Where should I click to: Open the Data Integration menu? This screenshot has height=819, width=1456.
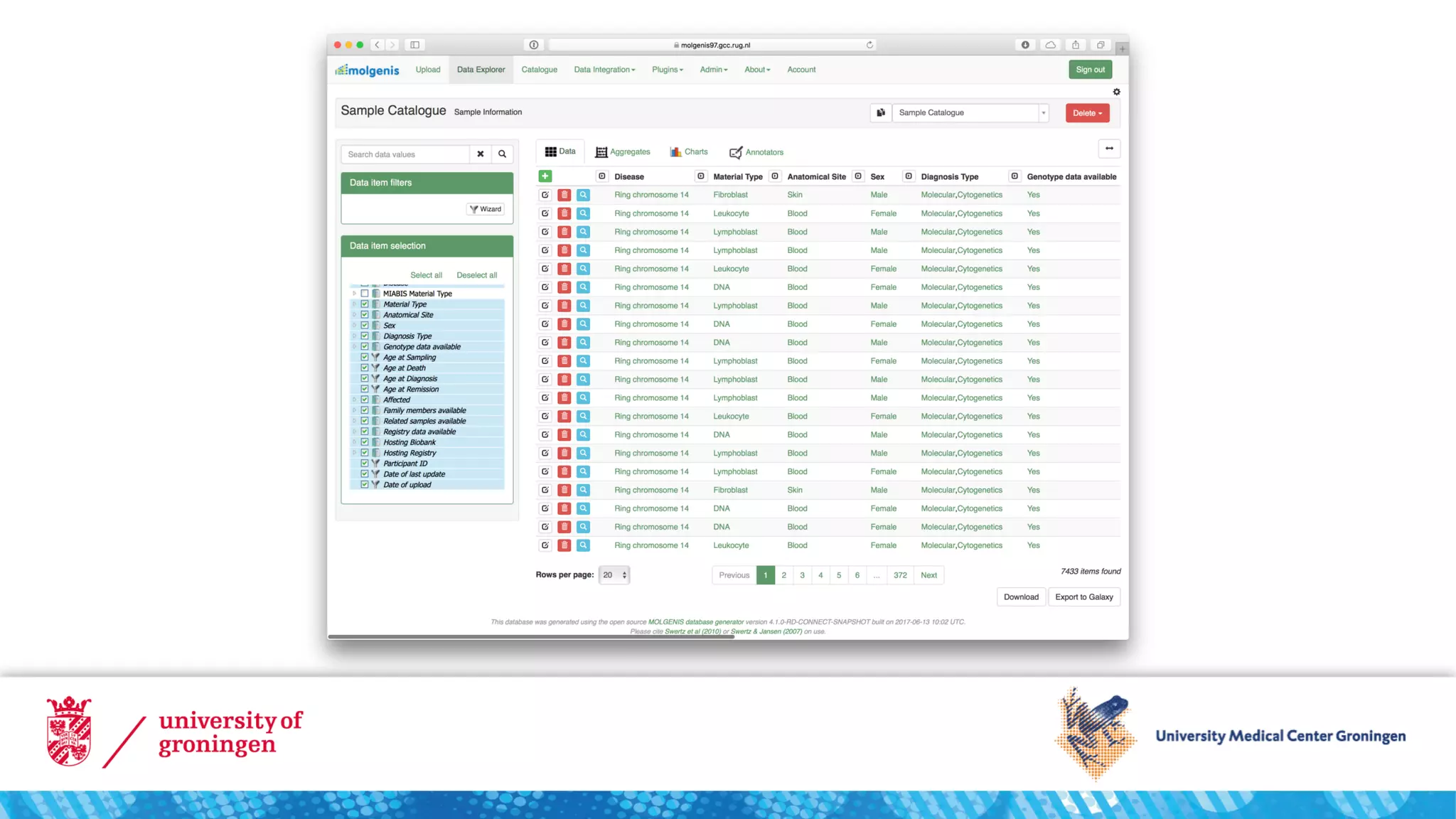tap(604, 70)
